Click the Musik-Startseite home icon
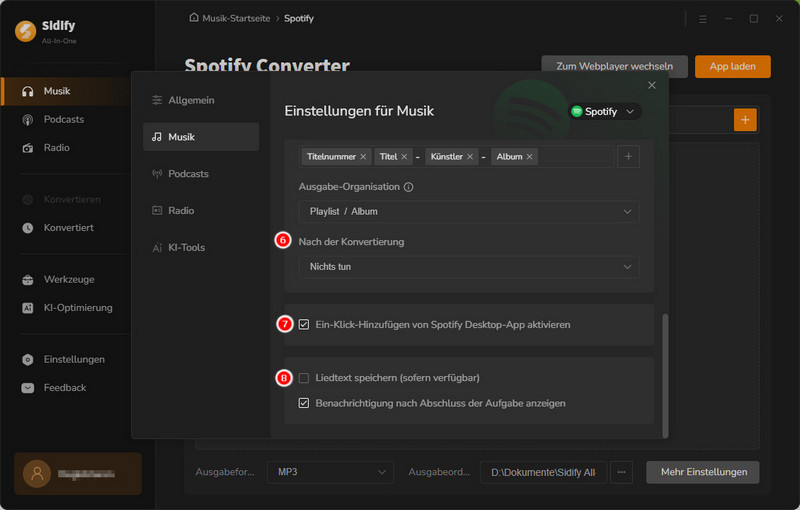The image size is (800, 510). pyautogui.click(x=194, y=18)
